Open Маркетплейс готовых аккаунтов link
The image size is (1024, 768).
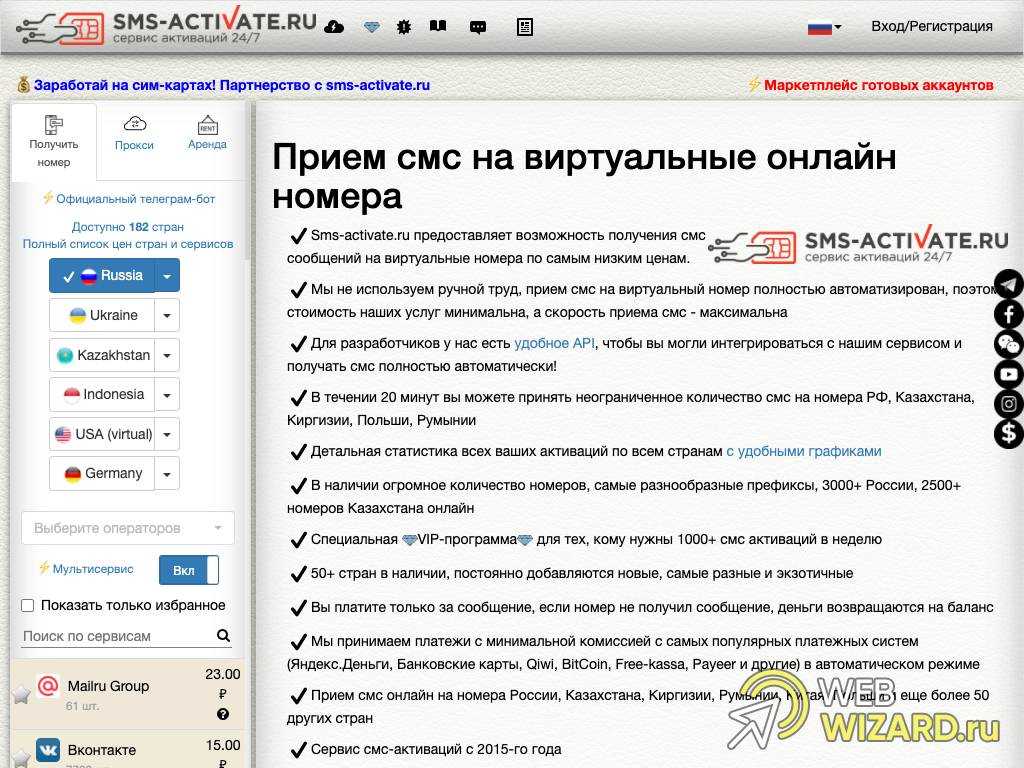878,85
